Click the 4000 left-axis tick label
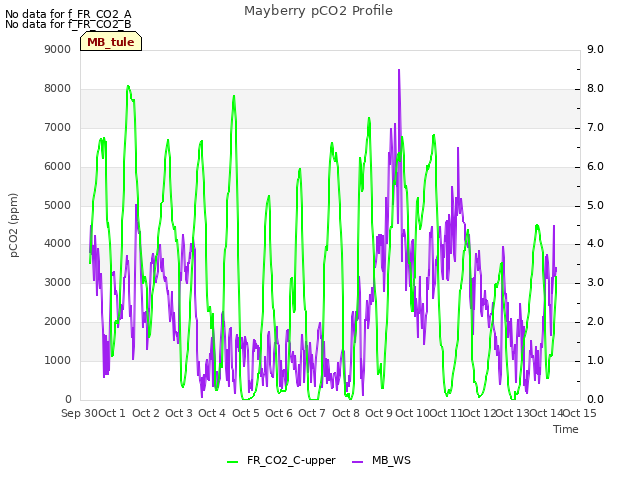 58,244
